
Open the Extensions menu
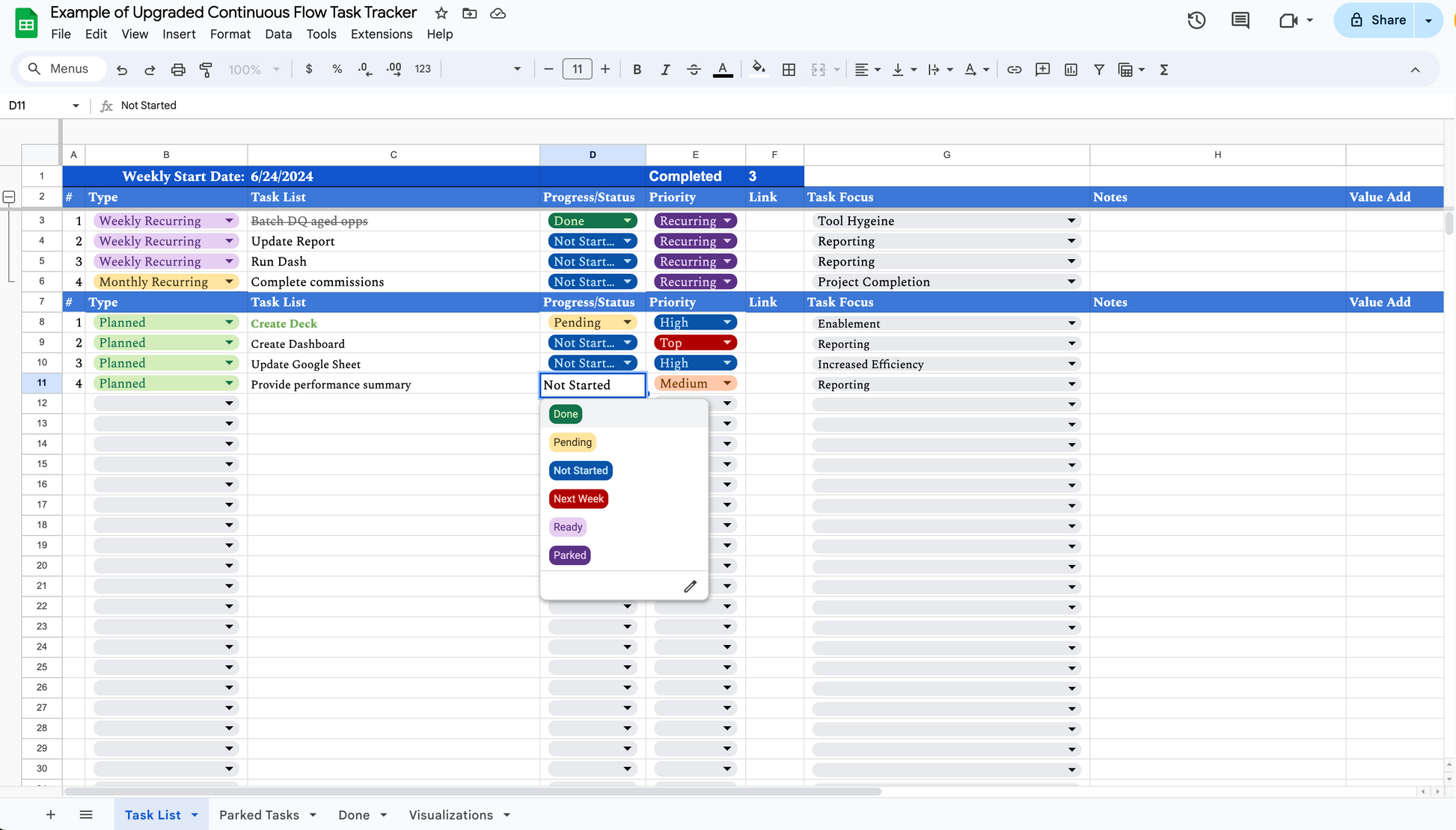pos(381,34)
